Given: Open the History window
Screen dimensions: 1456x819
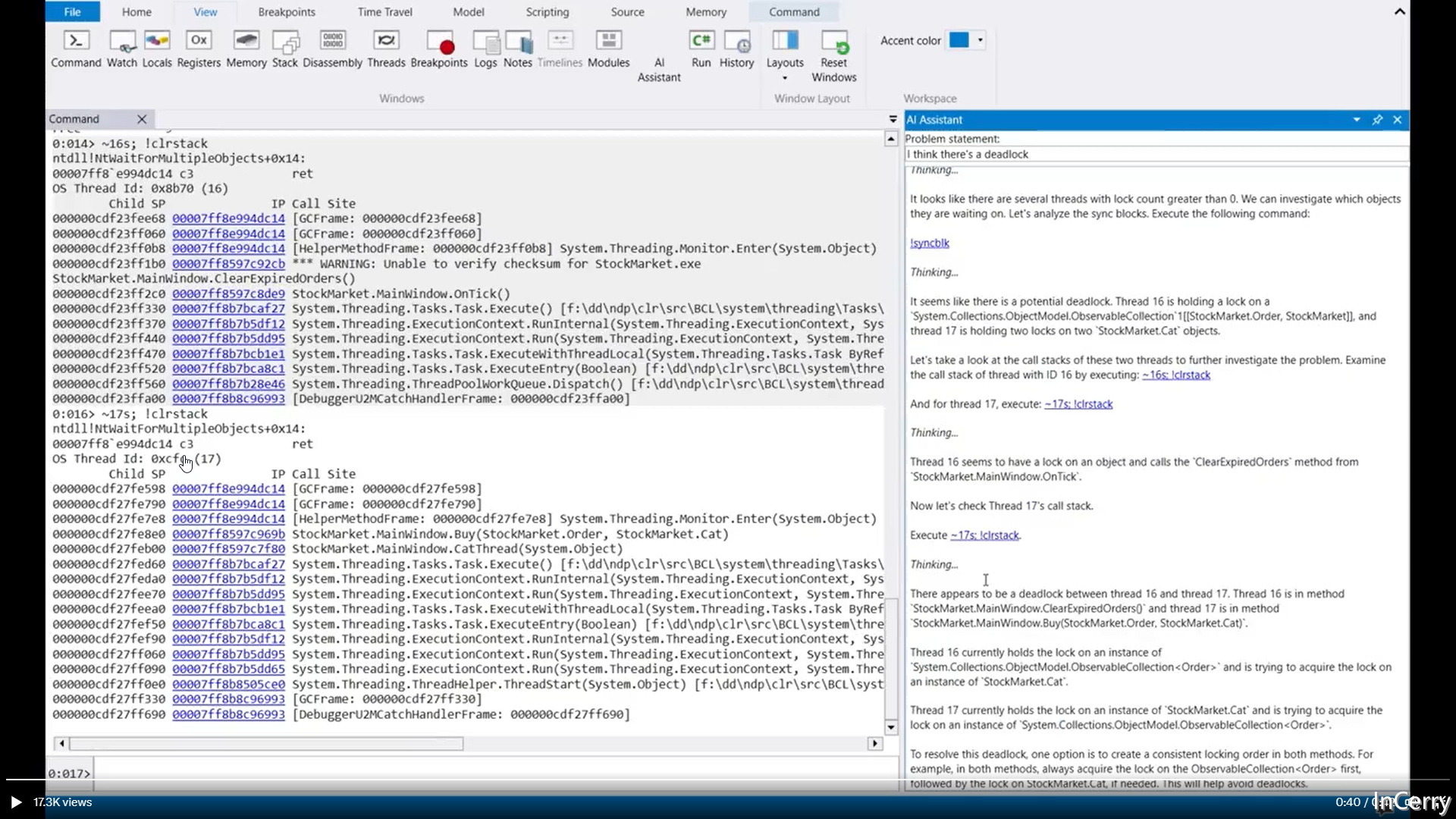Looking at the screenshot, I should click(737, 49).
